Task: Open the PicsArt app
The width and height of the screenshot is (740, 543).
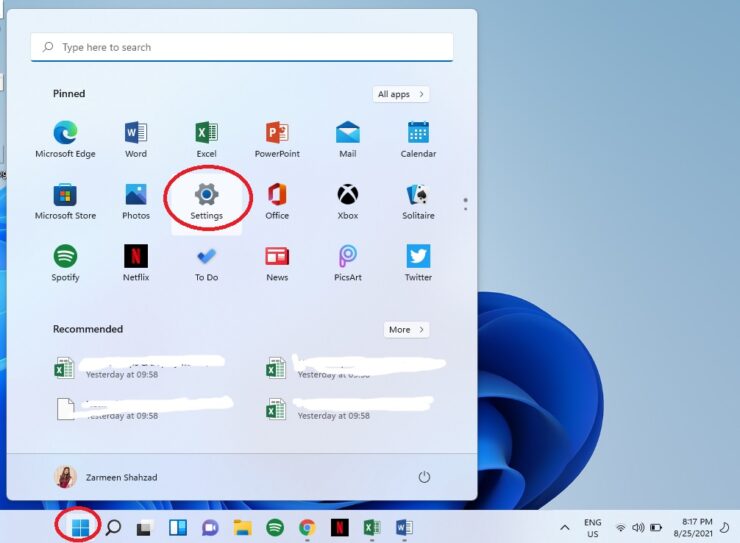Action: tap(347, 261)
